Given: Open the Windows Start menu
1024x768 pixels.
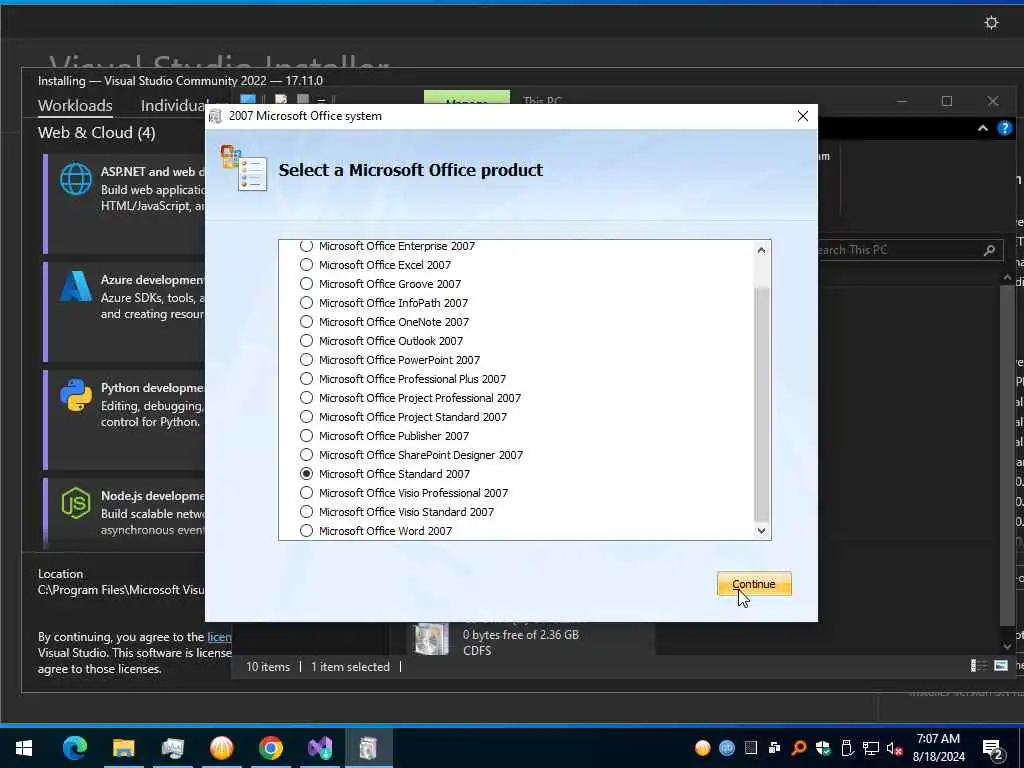Looking at the screenshot, I should pos(24,747).
